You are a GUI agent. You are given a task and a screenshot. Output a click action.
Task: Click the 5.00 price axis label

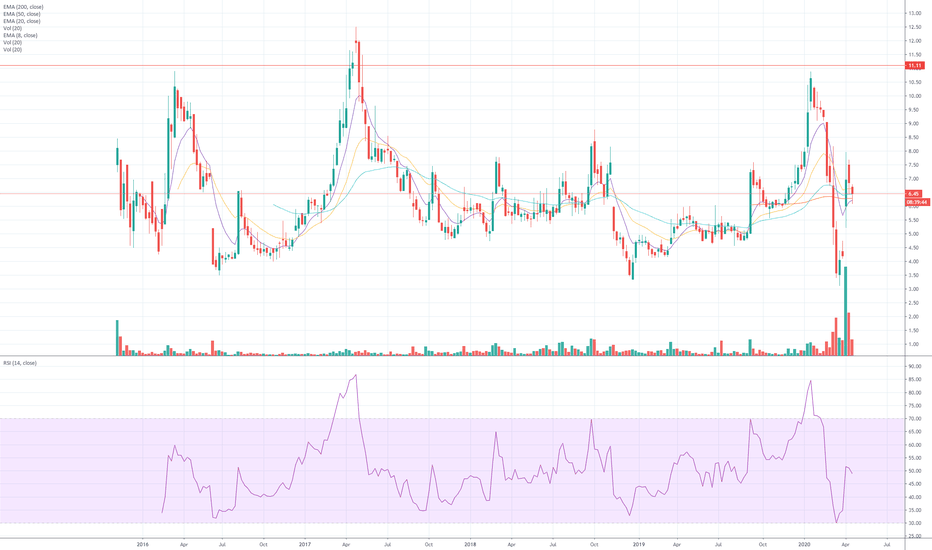point(914,234)
